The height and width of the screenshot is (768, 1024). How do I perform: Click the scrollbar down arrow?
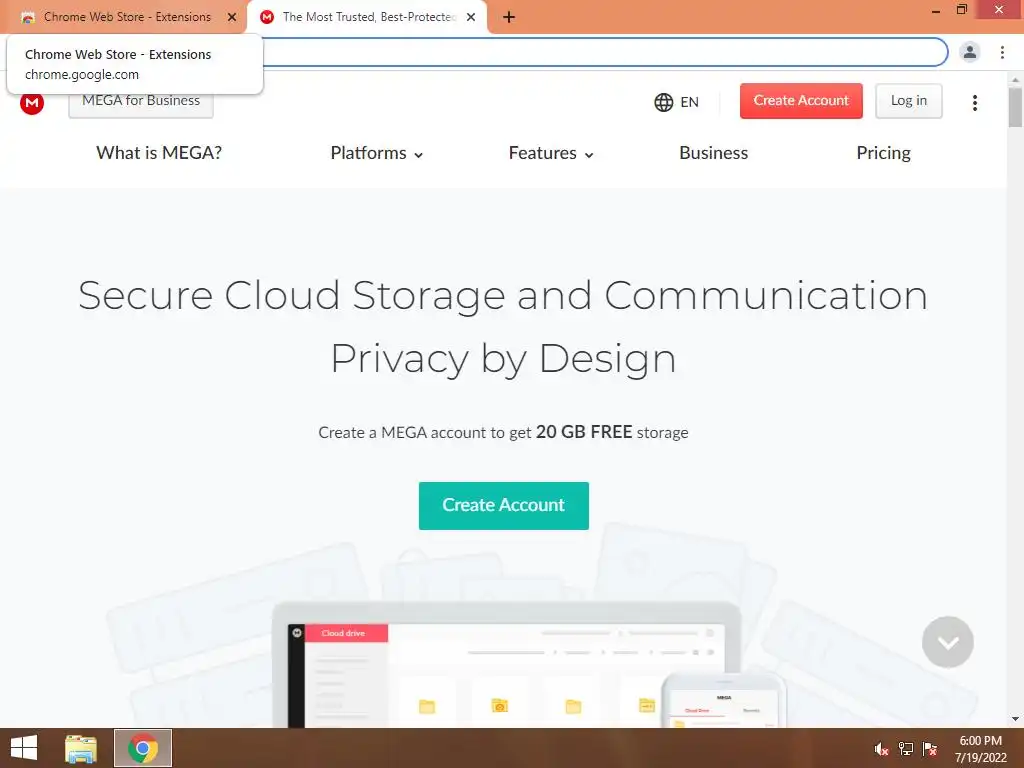tap(1015, 719)
